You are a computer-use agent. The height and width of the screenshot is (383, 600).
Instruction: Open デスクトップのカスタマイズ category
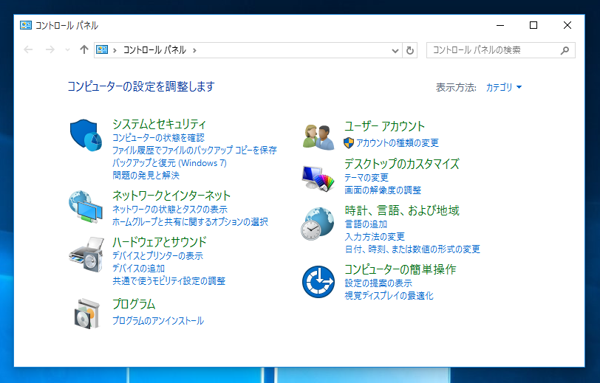coord(402,164)
